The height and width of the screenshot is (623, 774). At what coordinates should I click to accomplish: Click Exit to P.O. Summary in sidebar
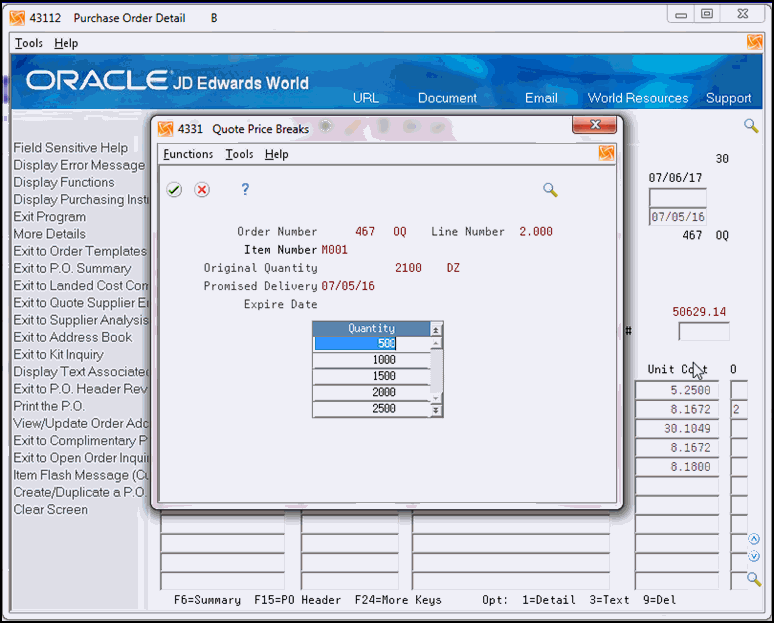(73, 269)
